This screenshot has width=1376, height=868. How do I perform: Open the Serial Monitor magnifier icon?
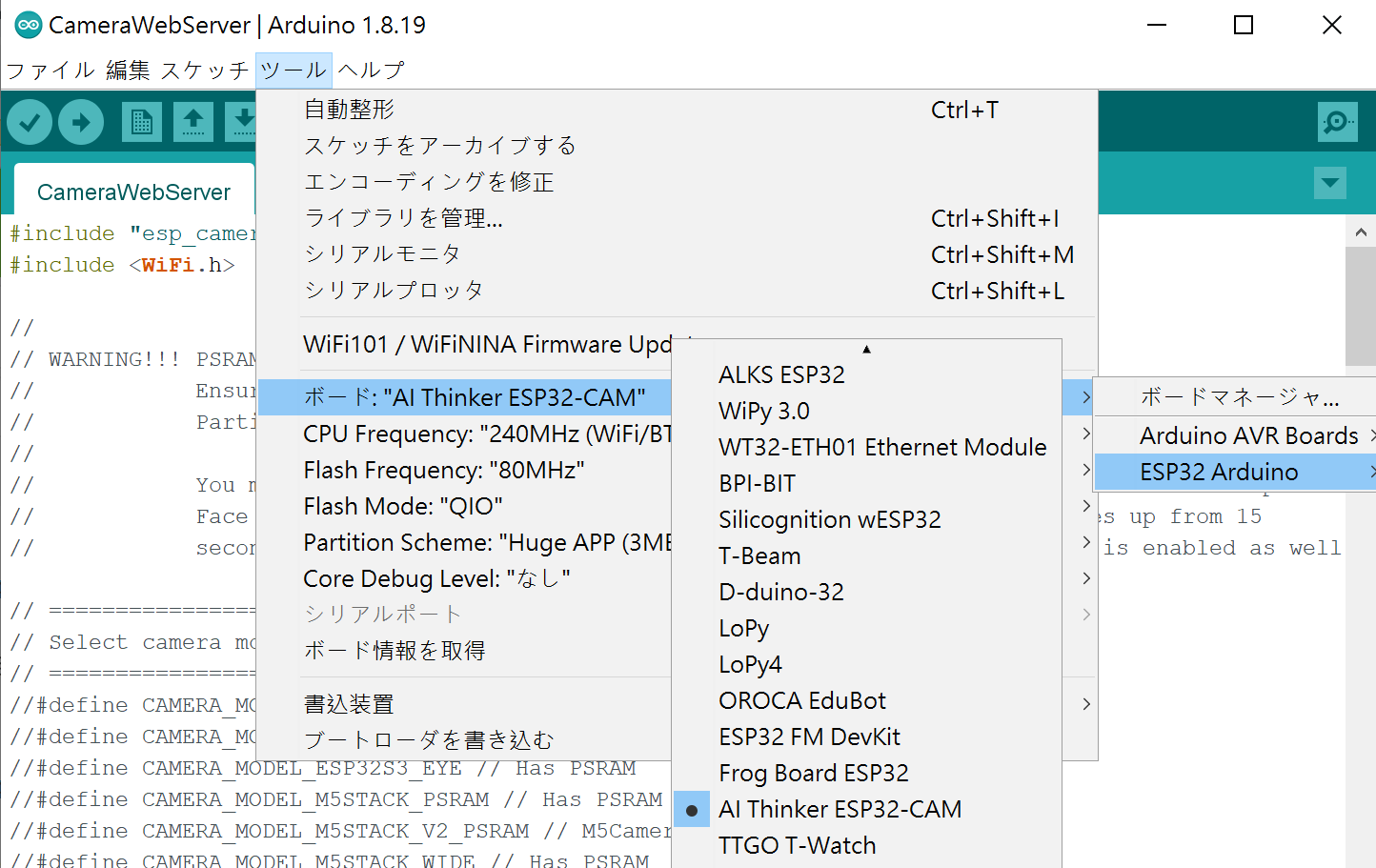1338,122
